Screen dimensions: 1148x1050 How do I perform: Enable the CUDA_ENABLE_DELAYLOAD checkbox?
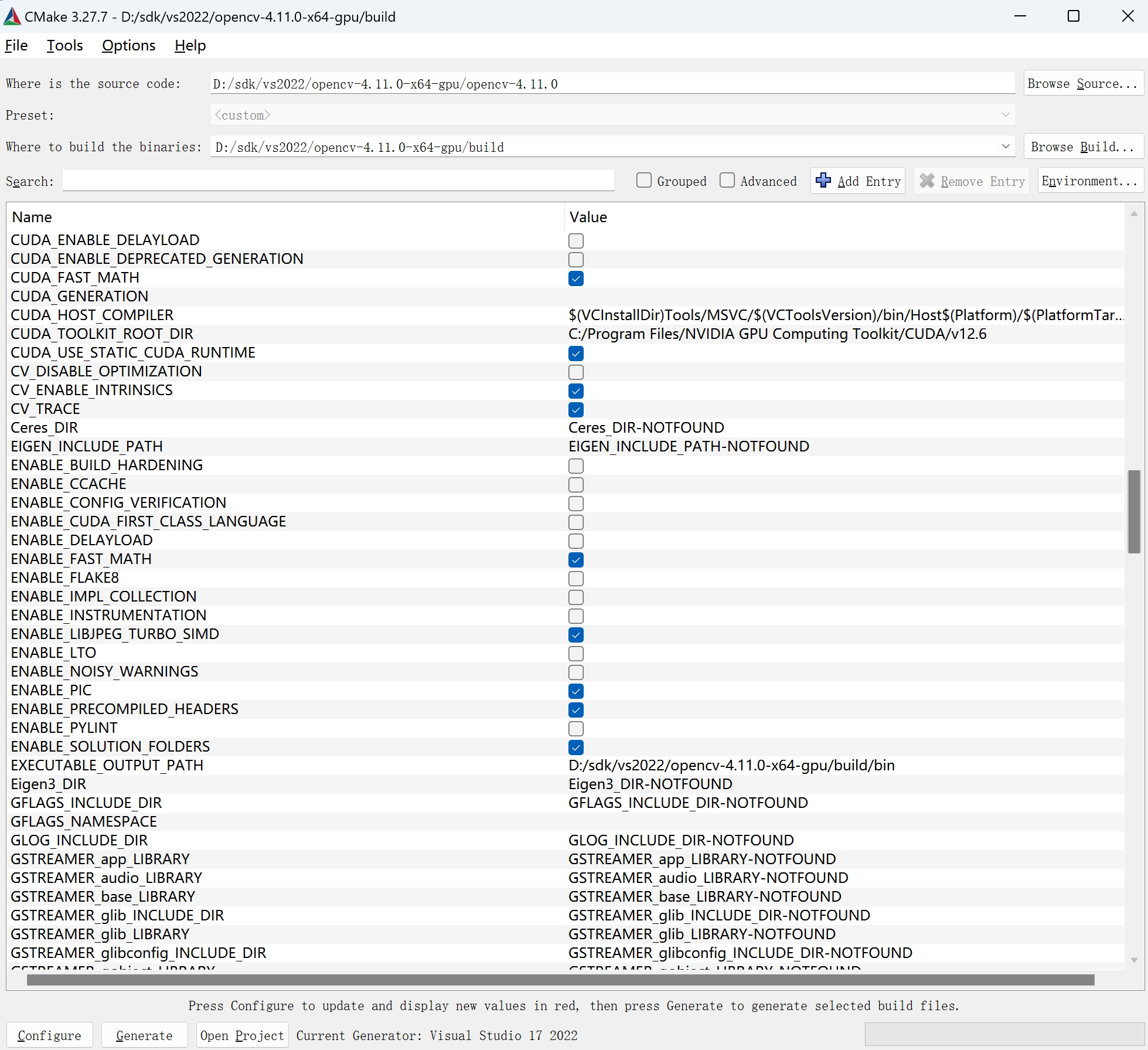pyautogui.click(x=576, y=240)
